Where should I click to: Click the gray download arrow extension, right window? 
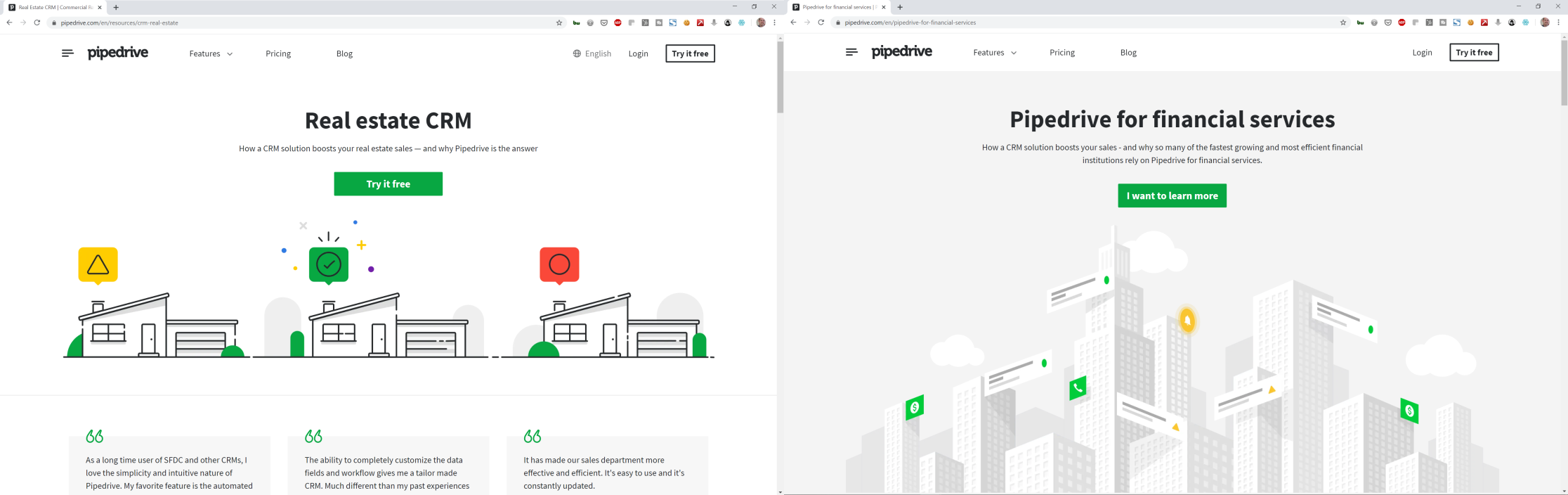point(1498,22)
